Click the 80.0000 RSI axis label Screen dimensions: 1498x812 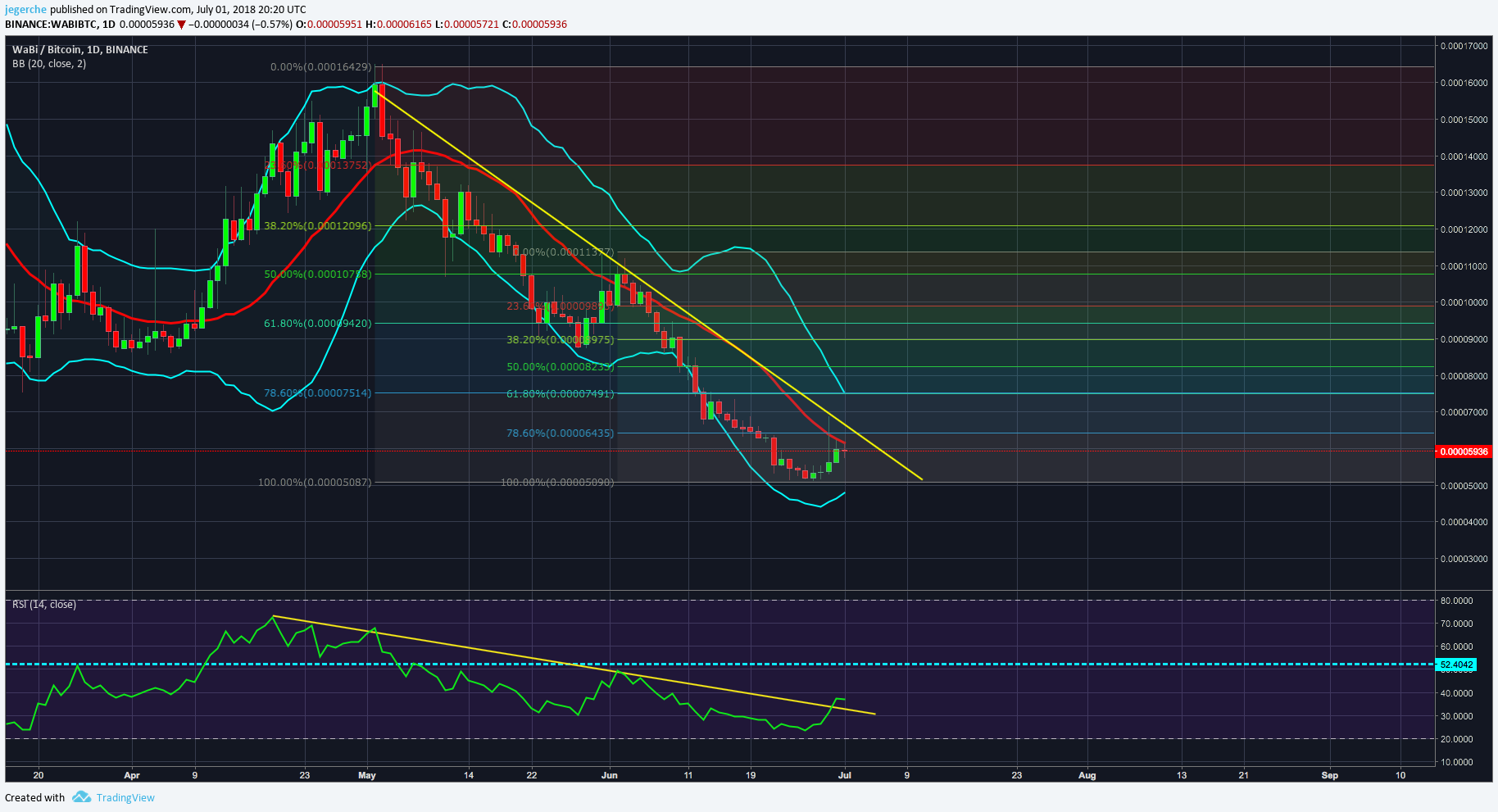[x=1457, y=601]
